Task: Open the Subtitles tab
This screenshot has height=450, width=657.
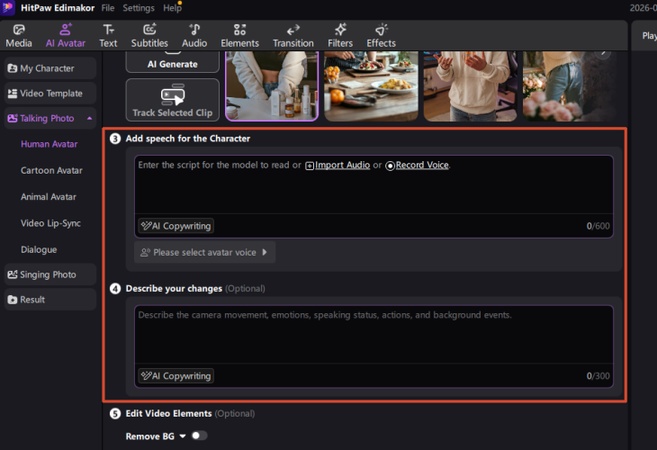Action: click(150, 36)
